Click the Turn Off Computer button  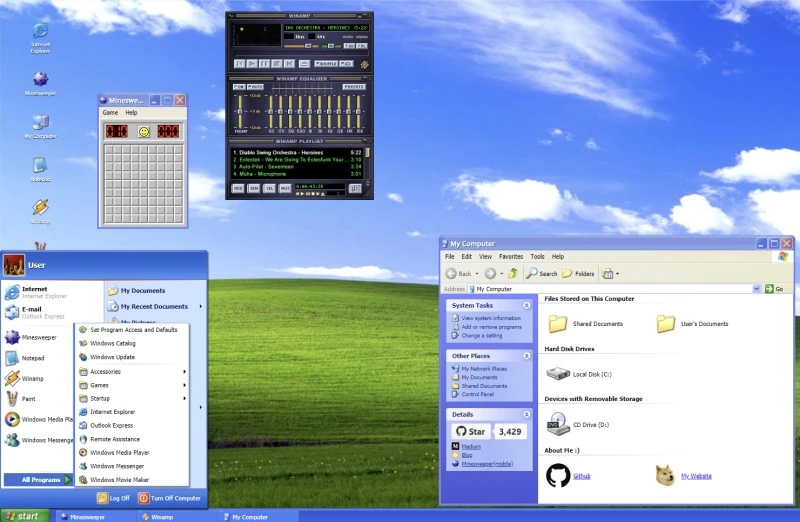(170, 497)
